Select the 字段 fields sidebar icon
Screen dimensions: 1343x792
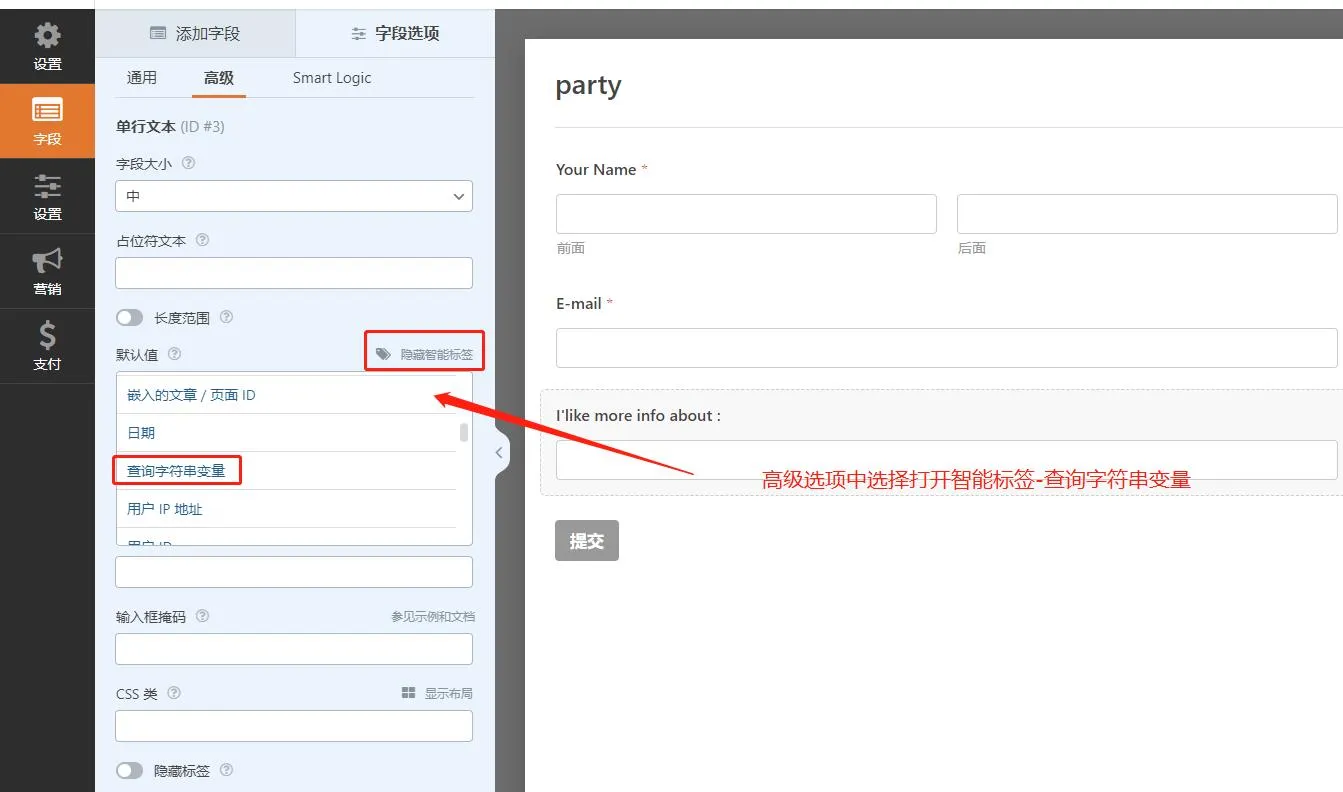(x=47, y=121)
